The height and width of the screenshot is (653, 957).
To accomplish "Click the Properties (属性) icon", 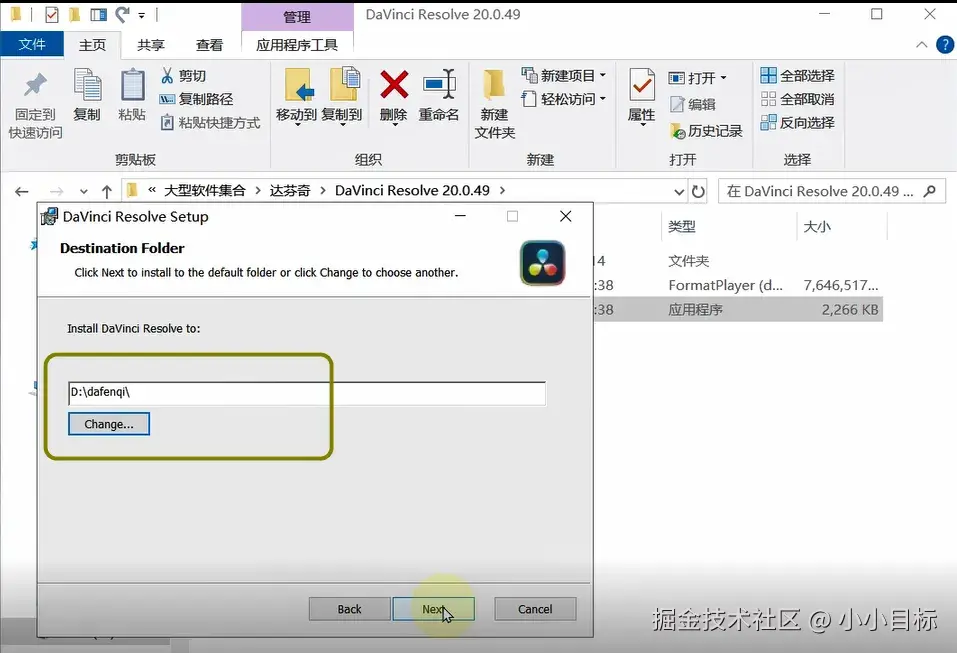I will pyautogui.click(x=641, y=85).
